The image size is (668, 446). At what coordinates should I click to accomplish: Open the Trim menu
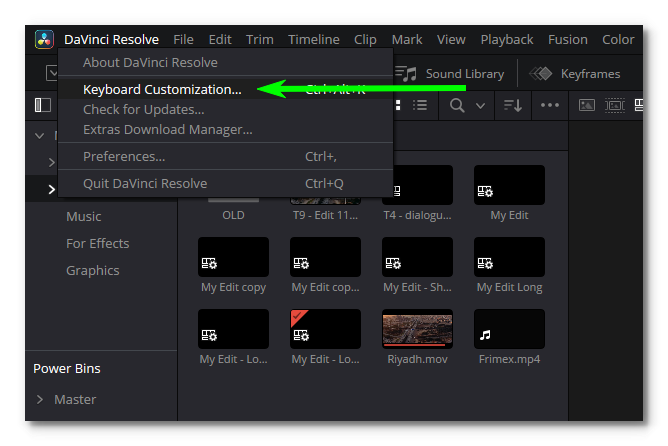pos(259,40)
